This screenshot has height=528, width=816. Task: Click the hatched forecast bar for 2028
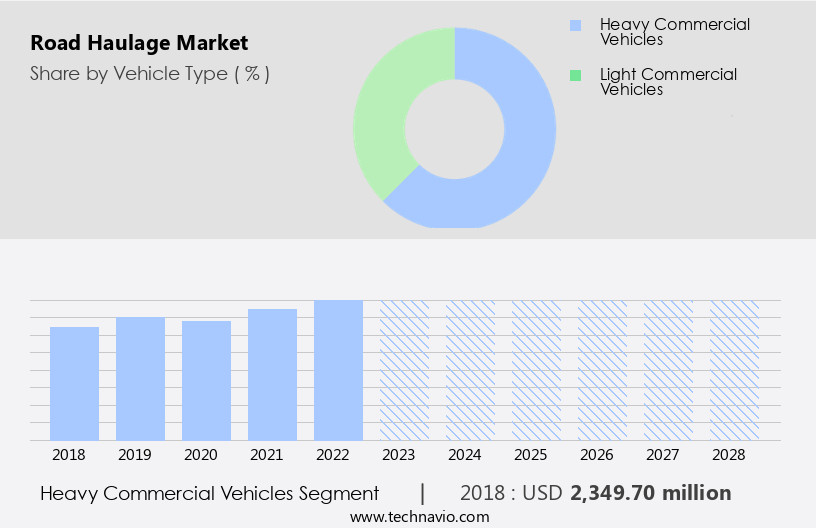pyautogui.click(x=735, y=370)
